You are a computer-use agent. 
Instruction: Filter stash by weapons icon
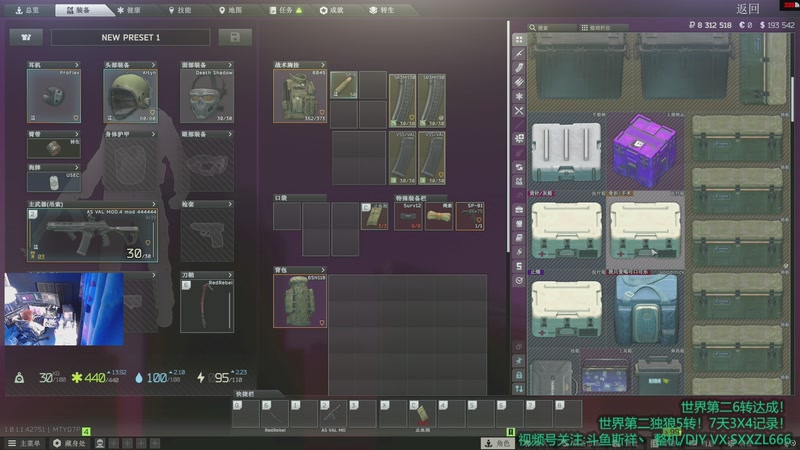[x=519, y=53]
